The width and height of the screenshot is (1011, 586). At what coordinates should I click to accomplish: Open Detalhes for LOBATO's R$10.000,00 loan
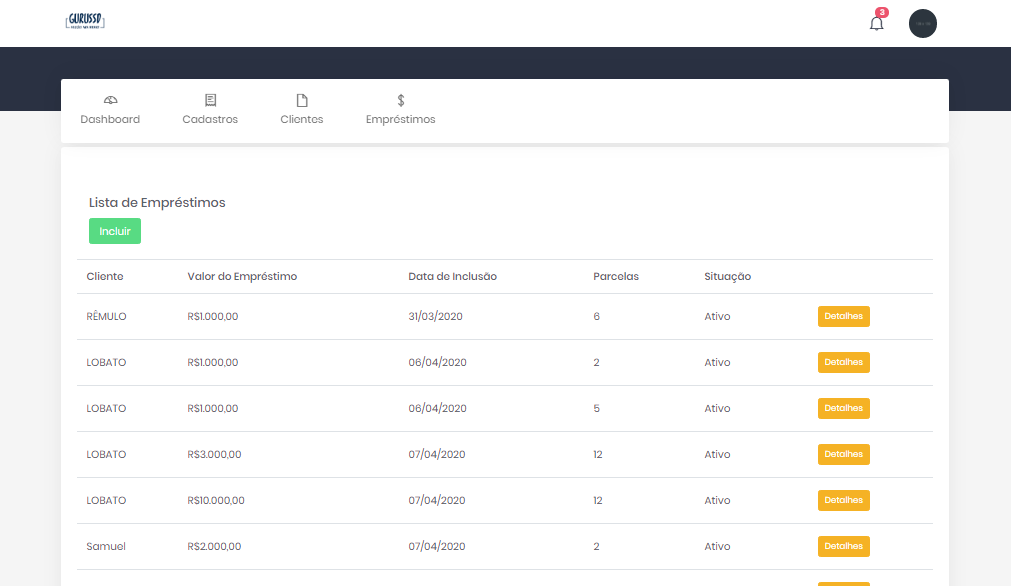(843, 500)
